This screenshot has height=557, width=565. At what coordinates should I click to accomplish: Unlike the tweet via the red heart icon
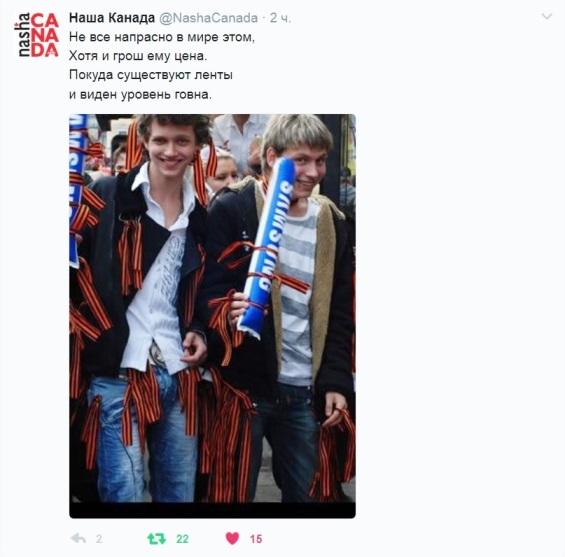point(232,538)
